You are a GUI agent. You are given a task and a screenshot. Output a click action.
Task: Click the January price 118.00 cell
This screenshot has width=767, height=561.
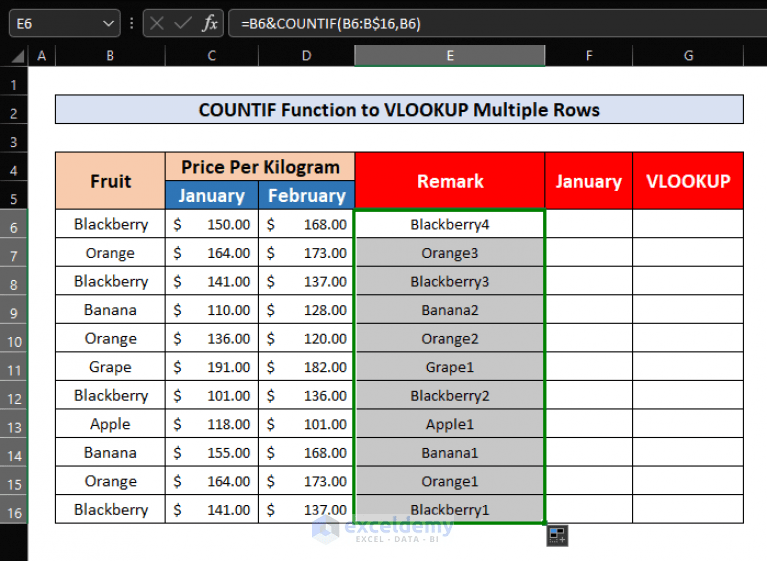211,424
